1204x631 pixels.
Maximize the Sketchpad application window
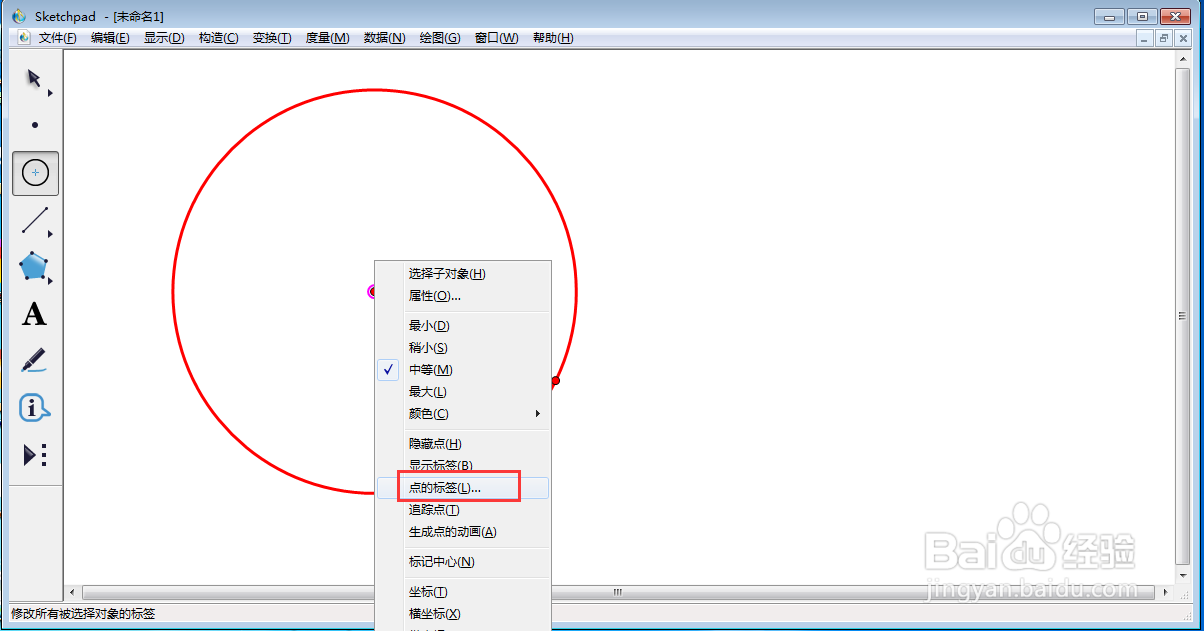click(x=1141, y=16)
